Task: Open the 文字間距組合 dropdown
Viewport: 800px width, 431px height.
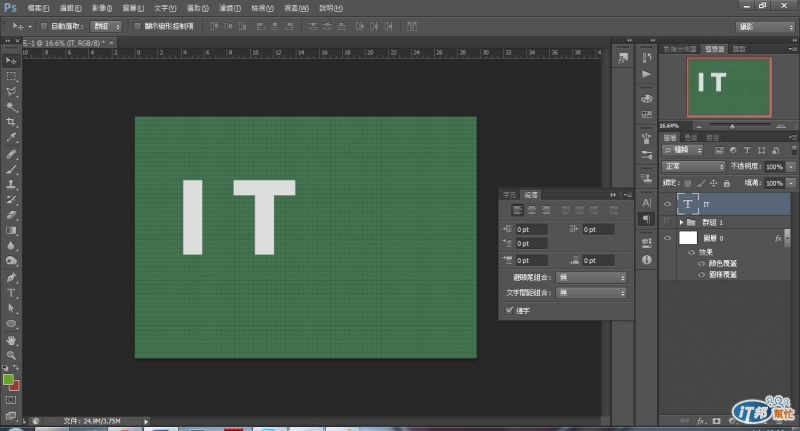Action: [x=591, y=292]
